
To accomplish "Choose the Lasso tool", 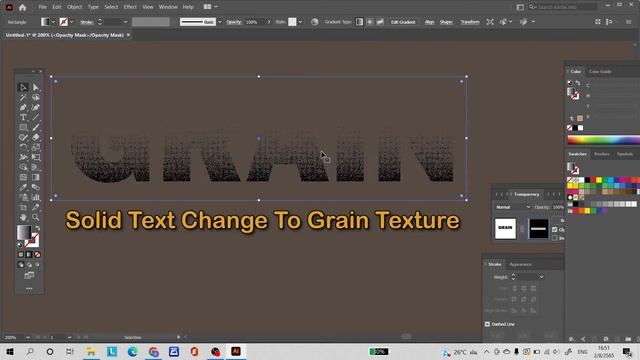I will tap(36, 98).
